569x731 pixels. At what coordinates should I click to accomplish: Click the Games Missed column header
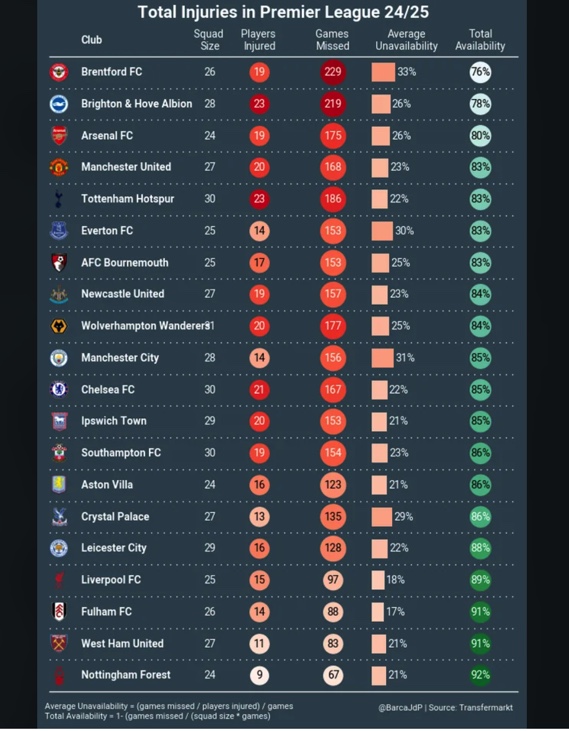click(x=332, y=40)
